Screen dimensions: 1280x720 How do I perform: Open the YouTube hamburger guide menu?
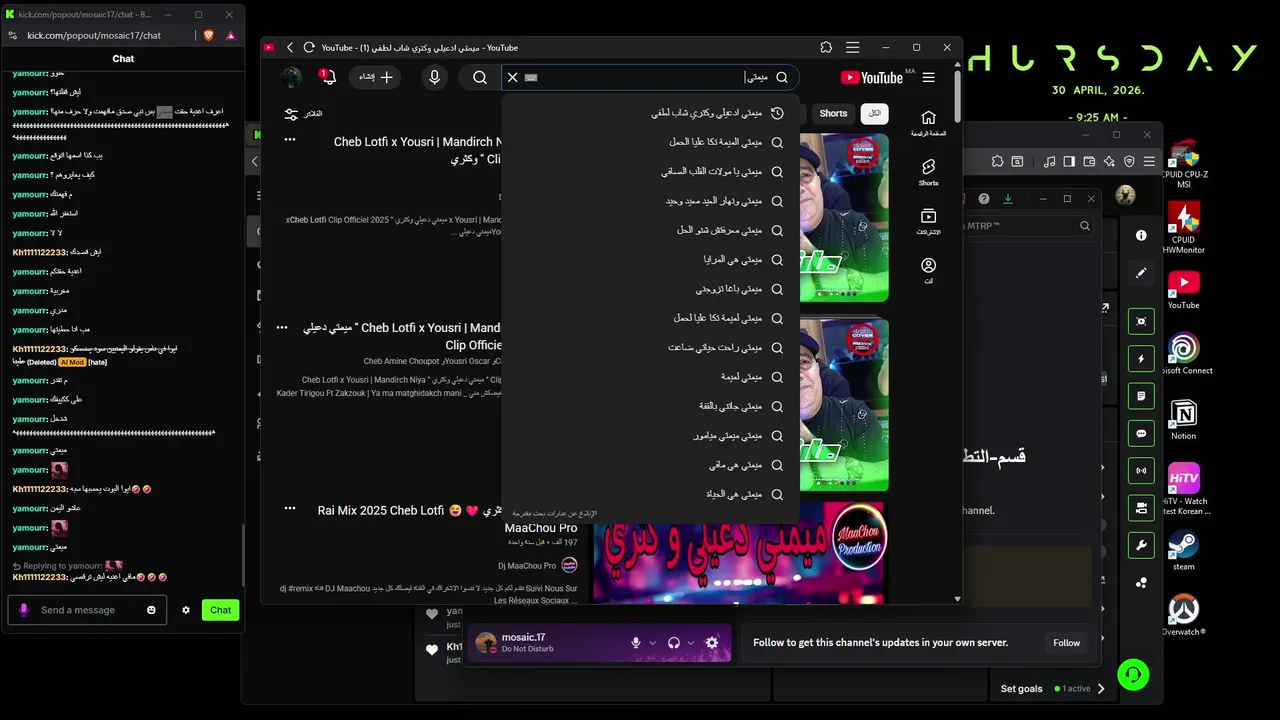(929, 77)
